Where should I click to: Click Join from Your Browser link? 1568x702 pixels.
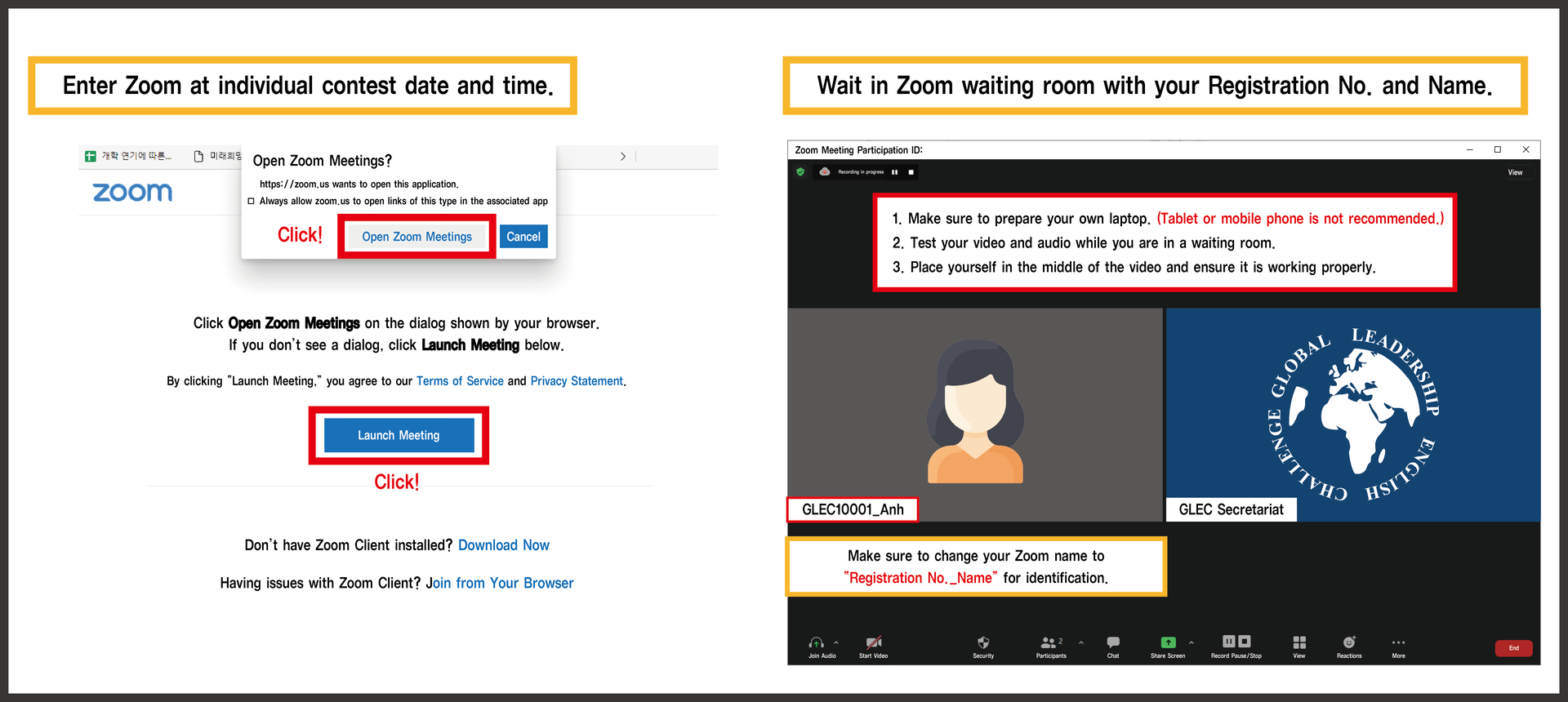500,583
